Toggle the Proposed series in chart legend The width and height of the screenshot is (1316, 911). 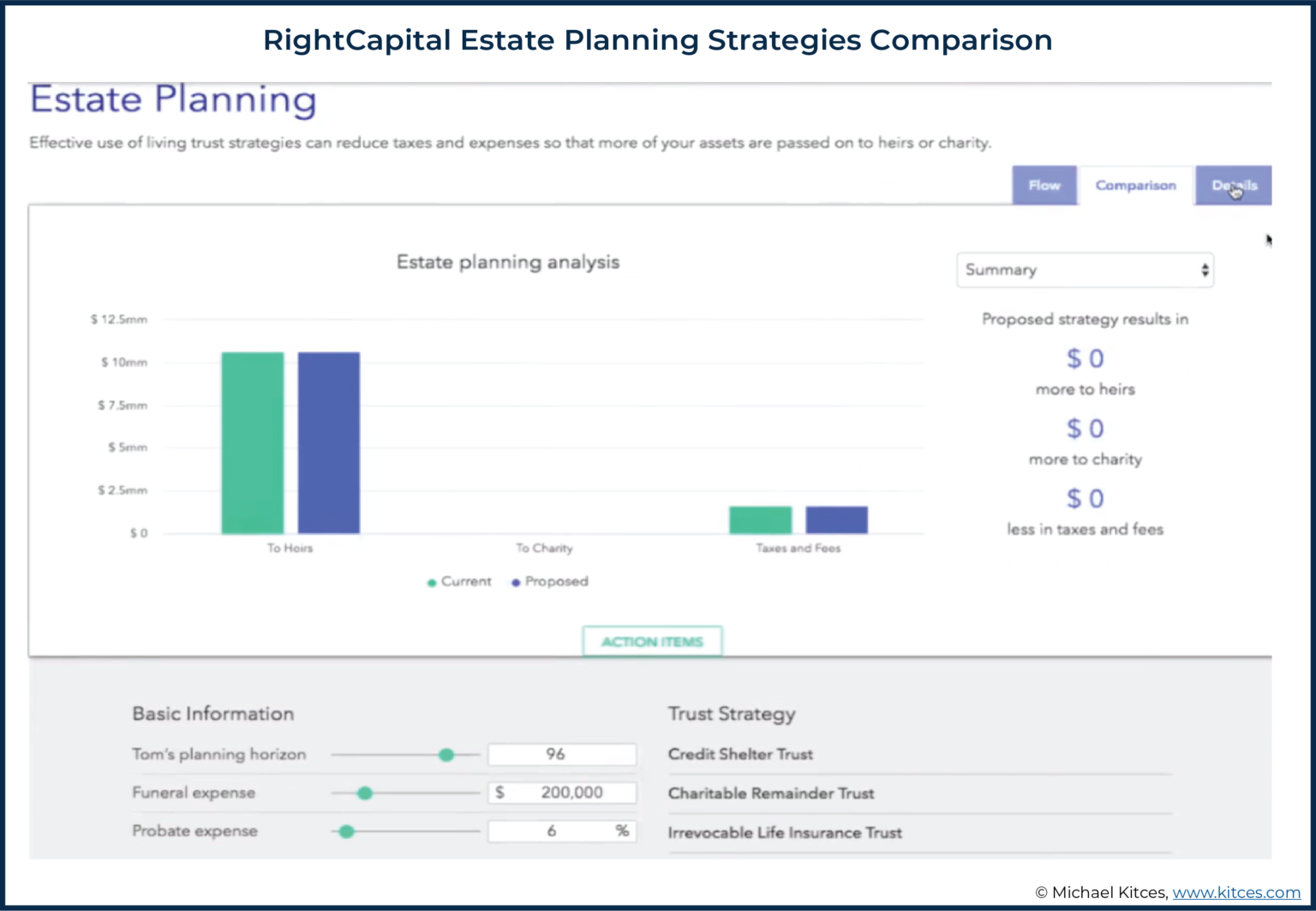[549, 581]
